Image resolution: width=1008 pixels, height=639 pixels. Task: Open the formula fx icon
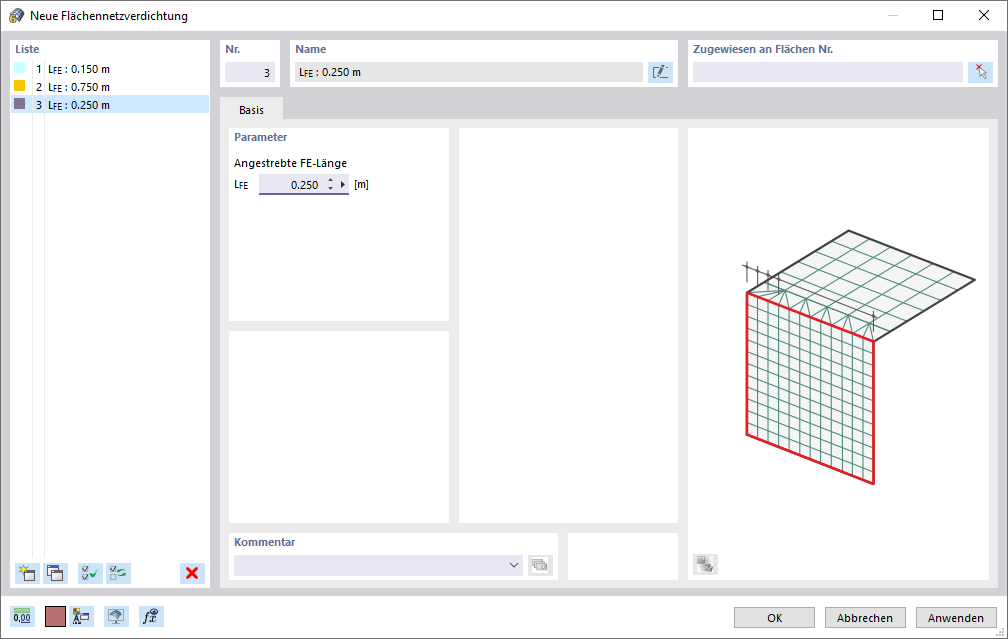click(x=150, y=616)
